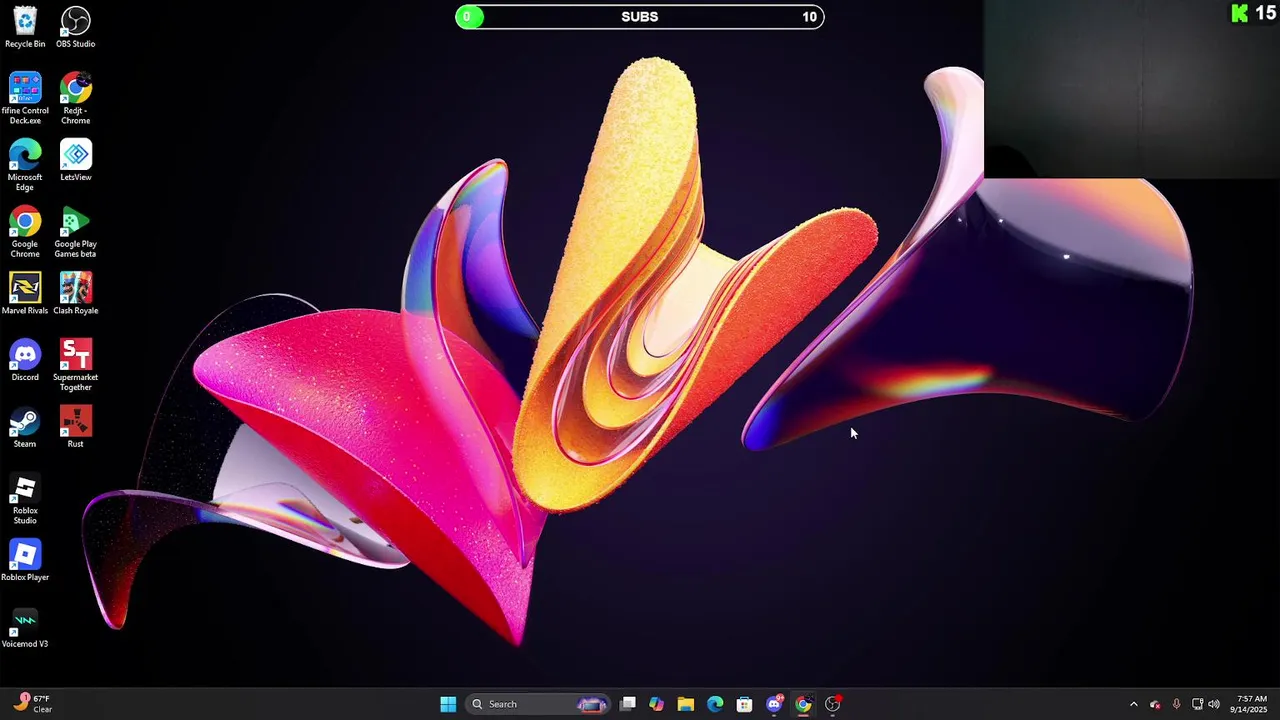Image resolution: width=1280 pixels, height=720 pixels.
Task: Show hidden system tray icons
Action: click(1133, 704)
